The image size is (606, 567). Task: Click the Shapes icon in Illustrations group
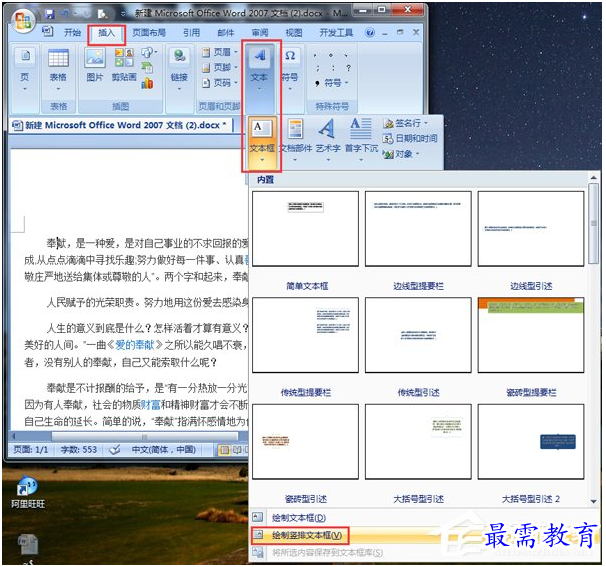(x=149, y=52)
